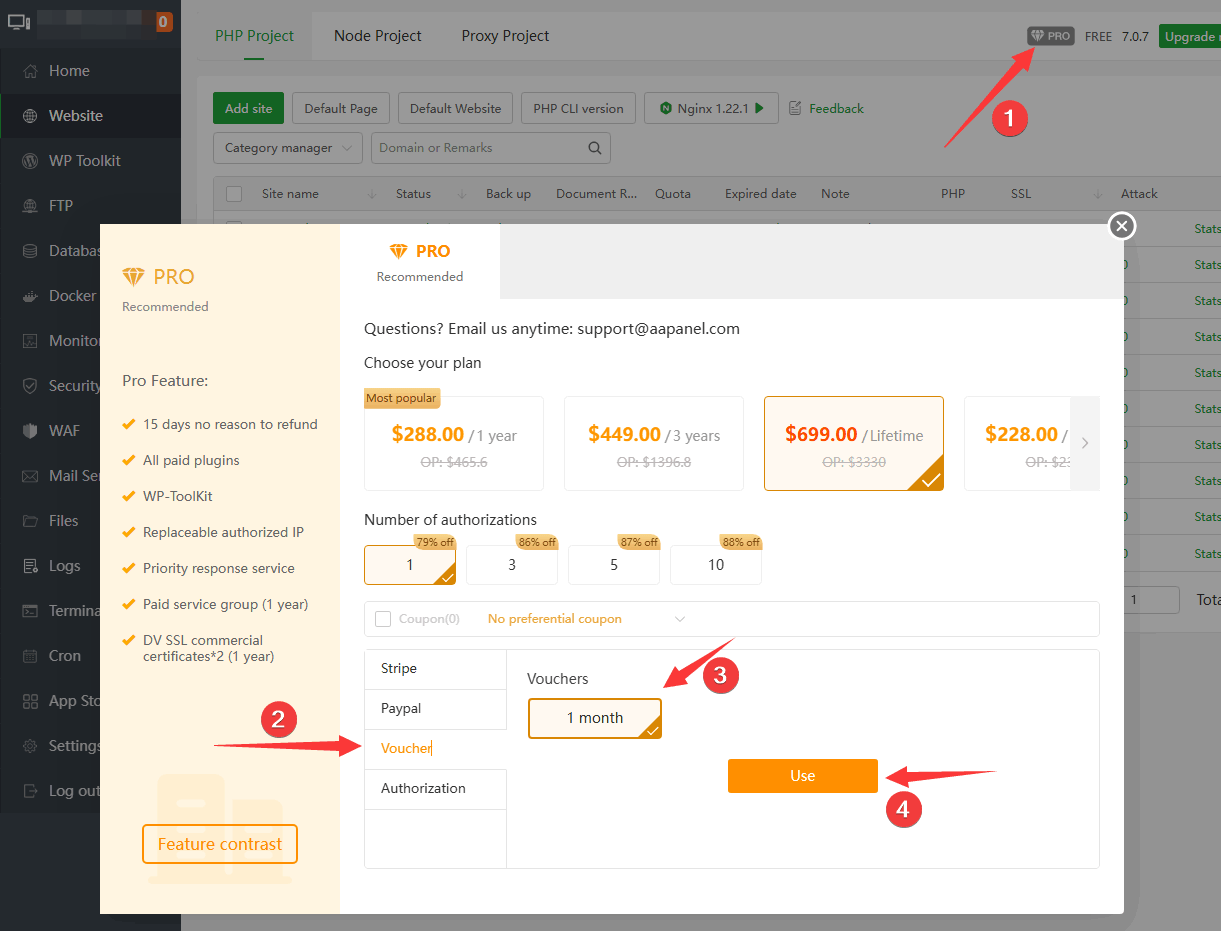Click the 7.0.7 version text
This screenshot has width=1221, height=931.
[1135, 36]
